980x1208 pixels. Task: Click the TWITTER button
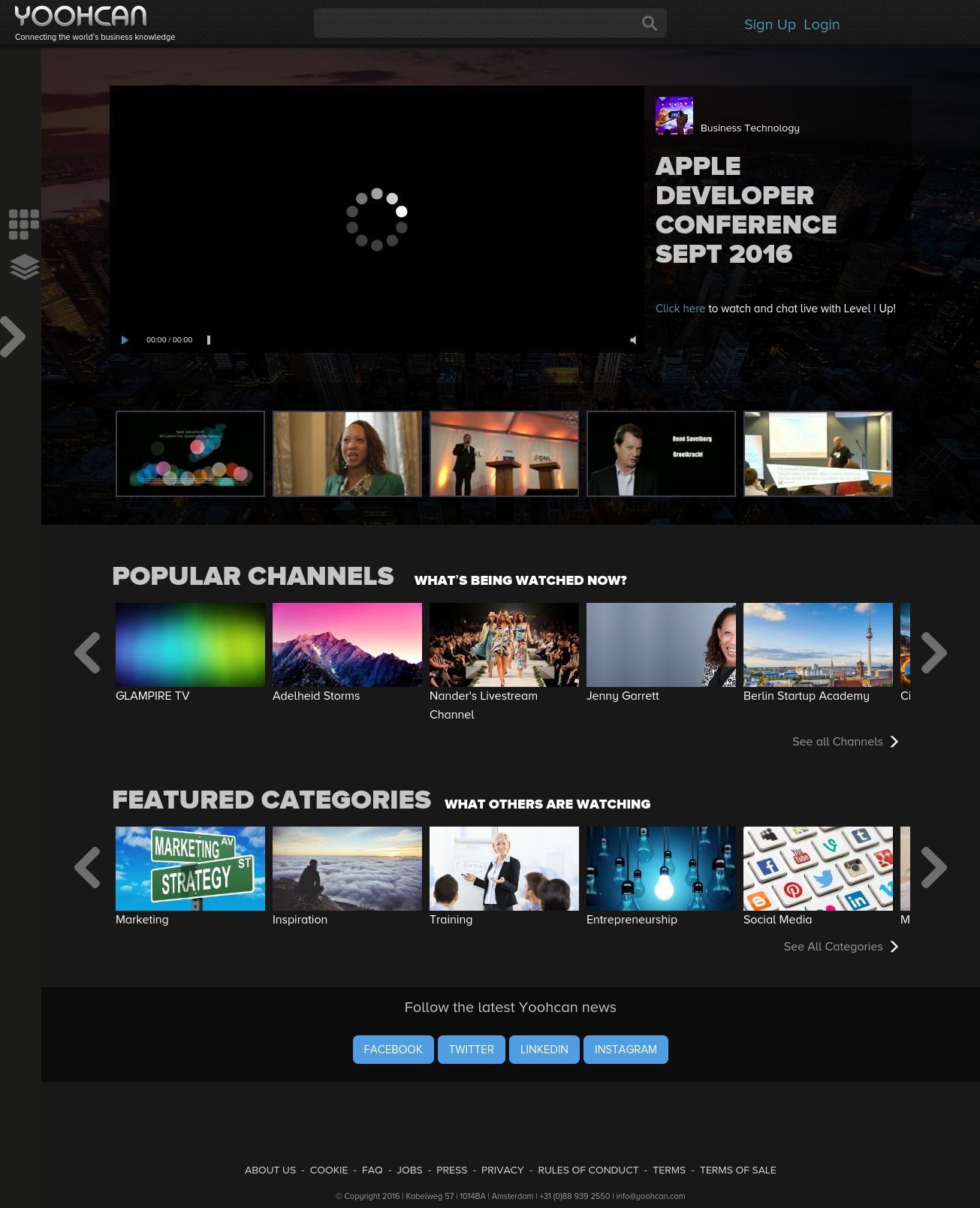click(x=472, y=1050)
